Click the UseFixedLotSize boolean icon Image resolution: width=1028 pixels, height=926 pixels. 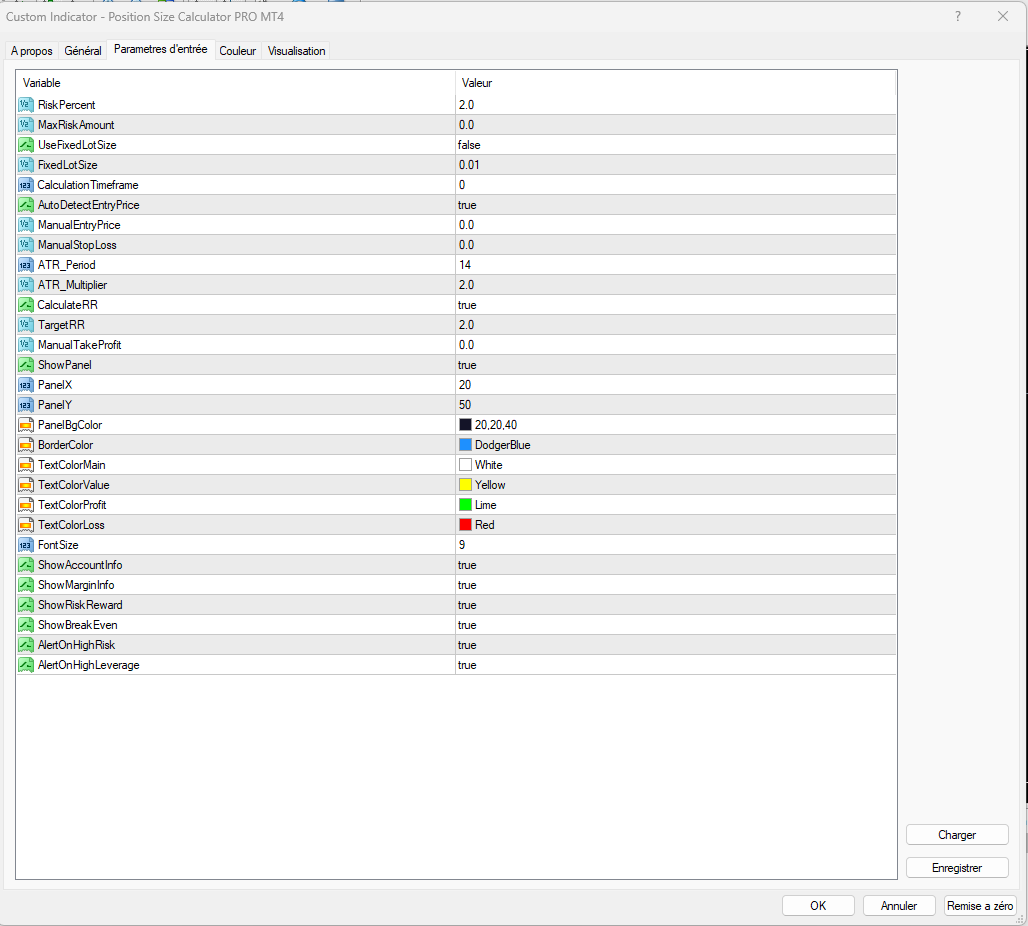[26, 145]
